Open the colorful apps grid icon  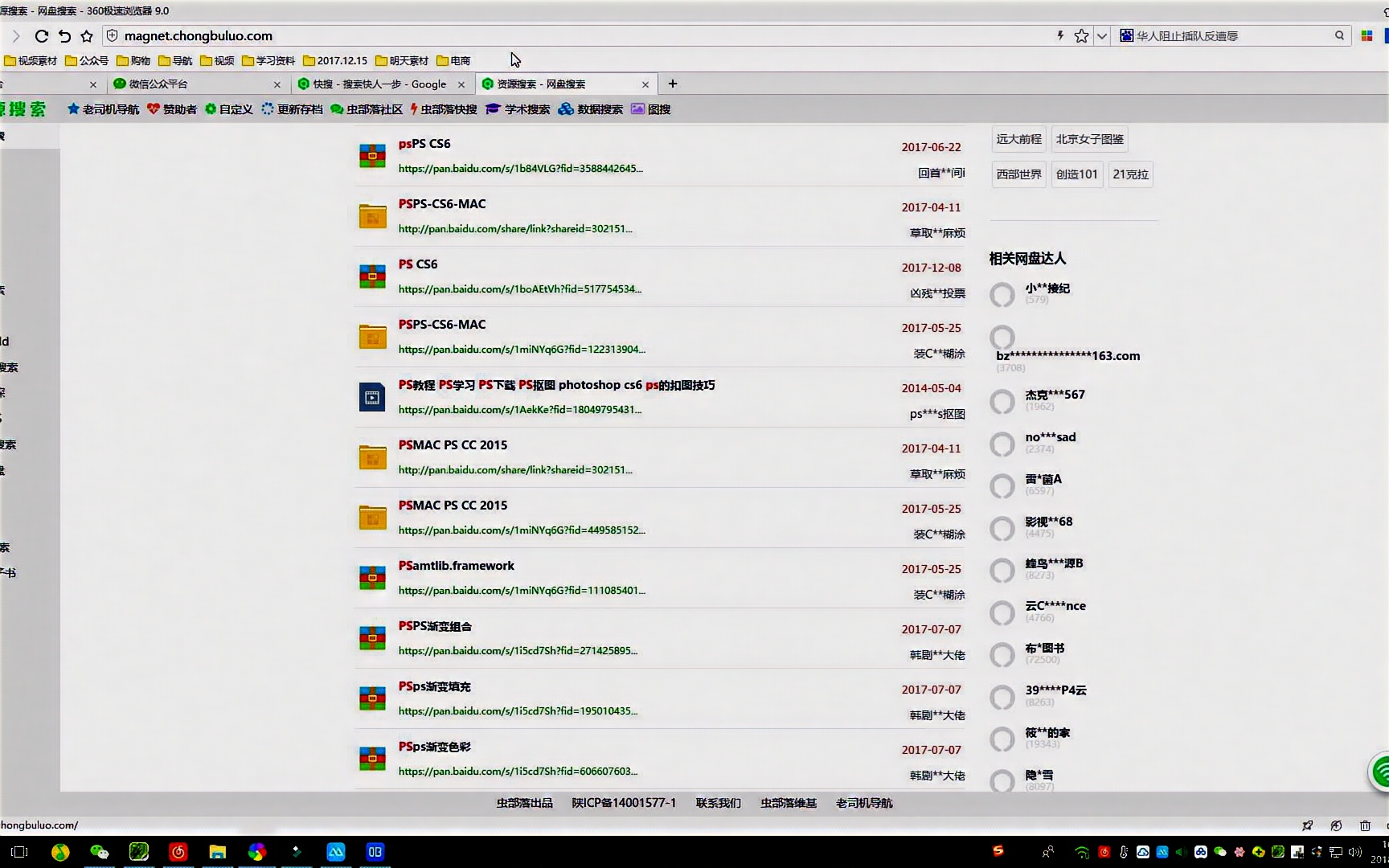[x=1366, y=36]
